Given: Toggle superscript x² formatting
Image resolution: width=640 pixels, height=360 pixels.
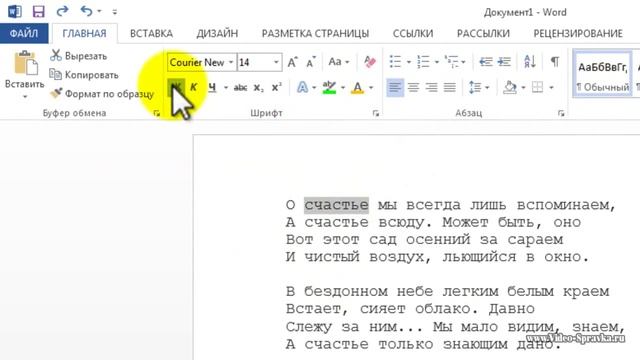Looking at the screenshot, I should (x=276, y=87).
